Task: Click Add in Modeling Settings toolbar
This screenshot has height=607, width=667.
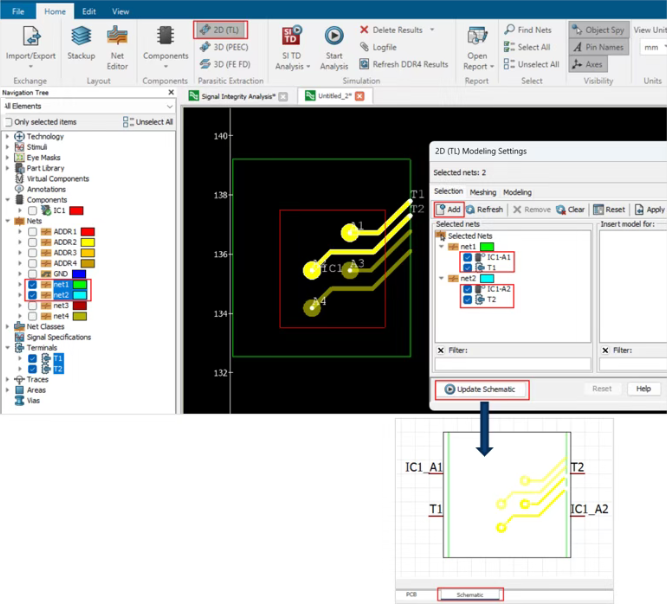Action: [x=449, y=209]
